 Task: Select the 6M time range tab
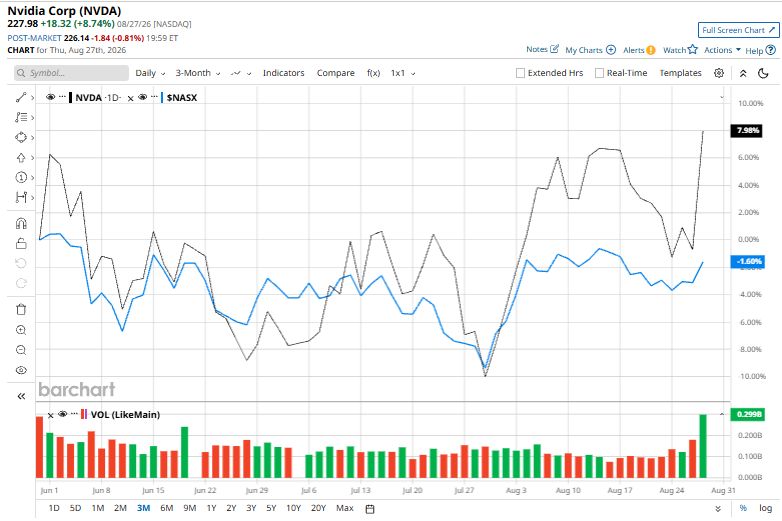click(167, 508)
